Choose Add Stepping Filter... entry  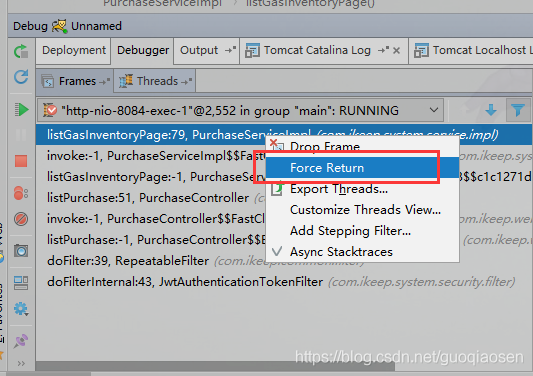(x=362, y=231)
